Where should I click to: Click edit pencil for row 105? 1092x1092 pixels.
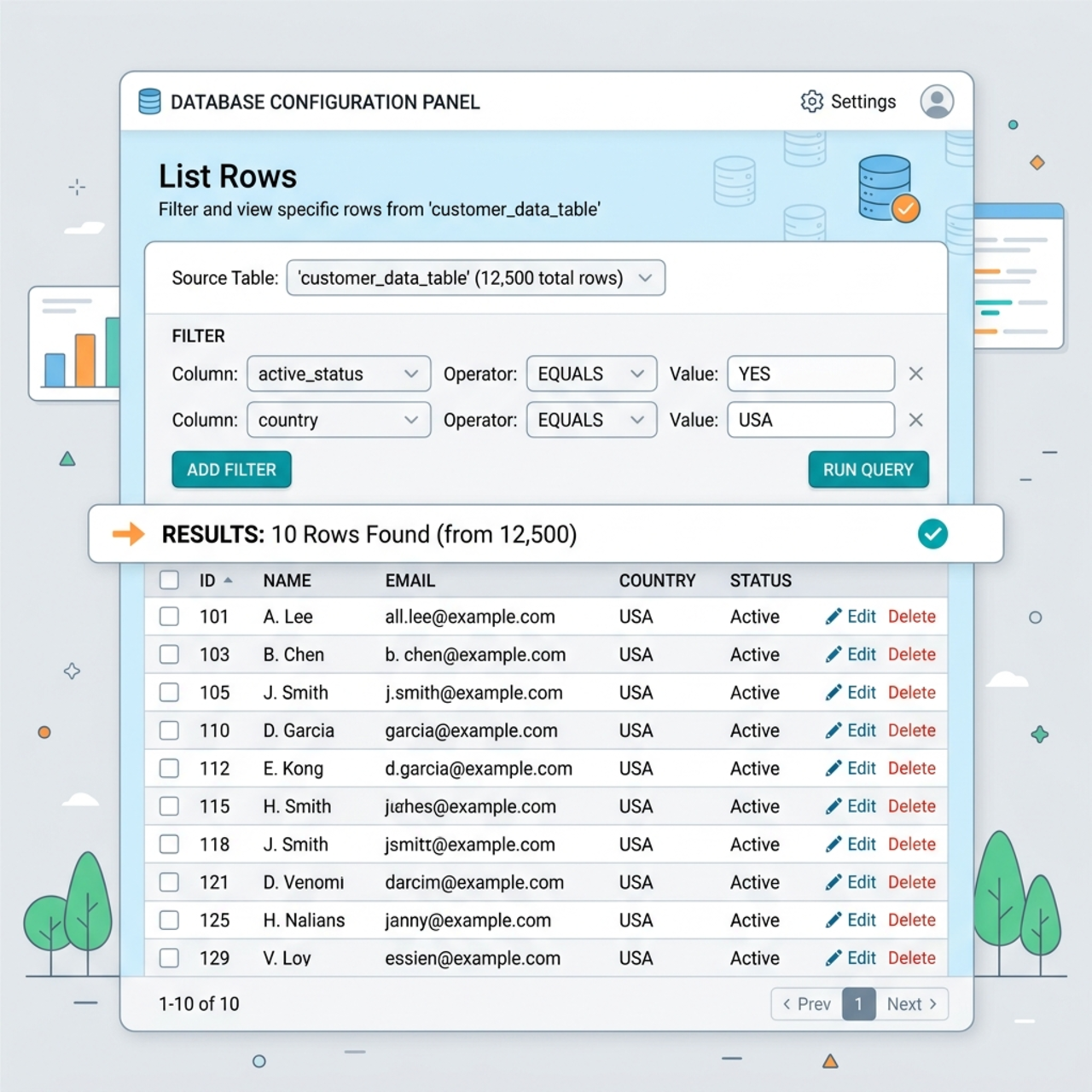834,693
